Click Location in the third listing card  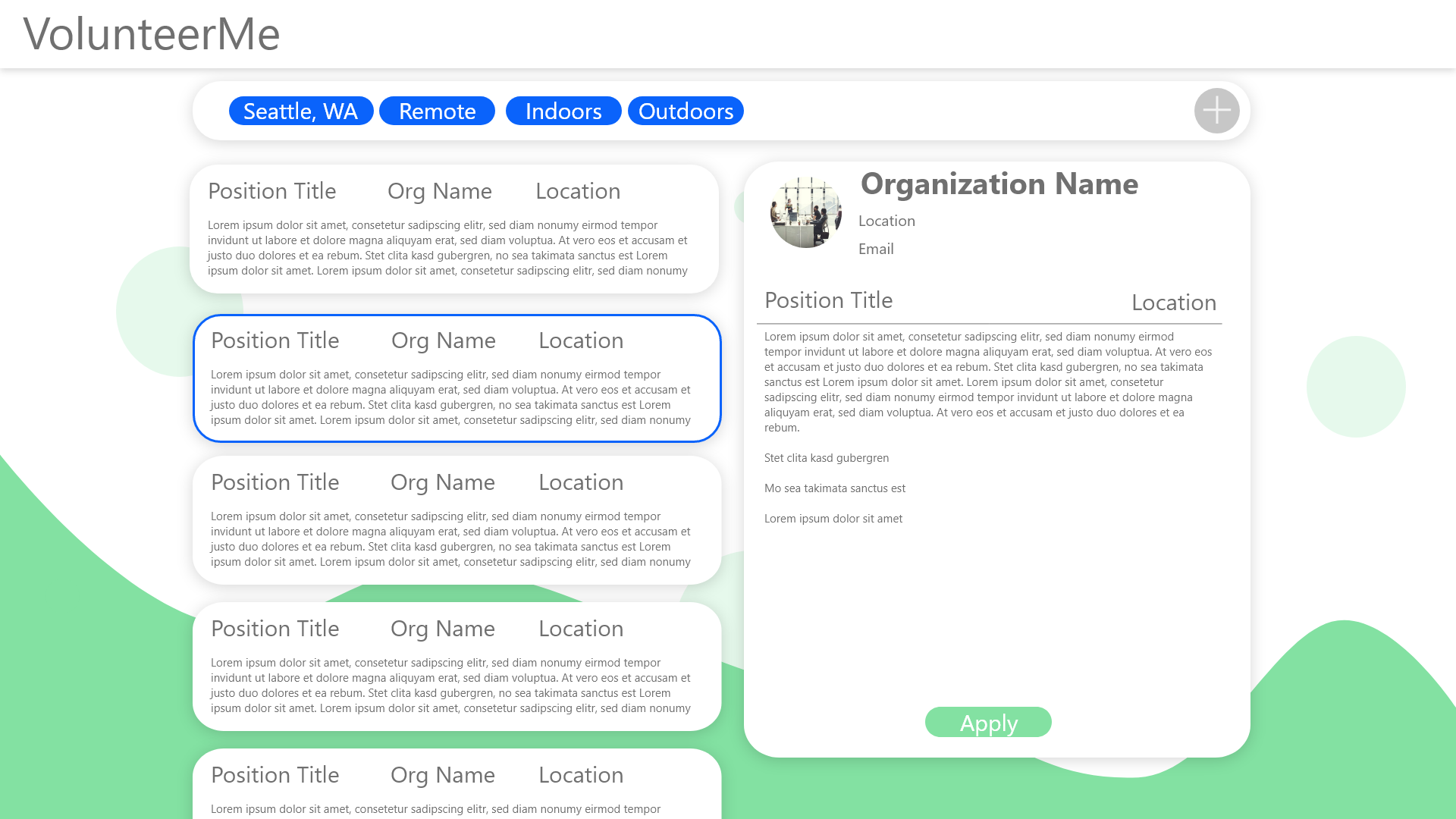tap(581, 482)
